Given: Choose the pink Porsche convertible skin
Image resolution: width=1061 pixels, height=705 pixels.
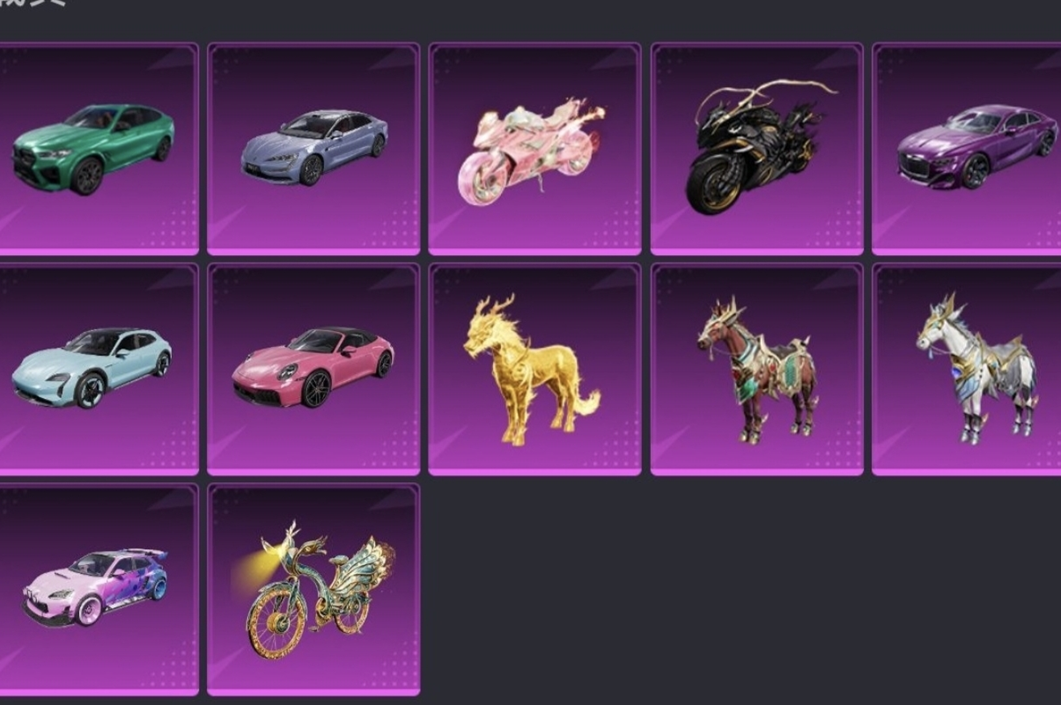Looking at the screenshot, I should 313,369.
